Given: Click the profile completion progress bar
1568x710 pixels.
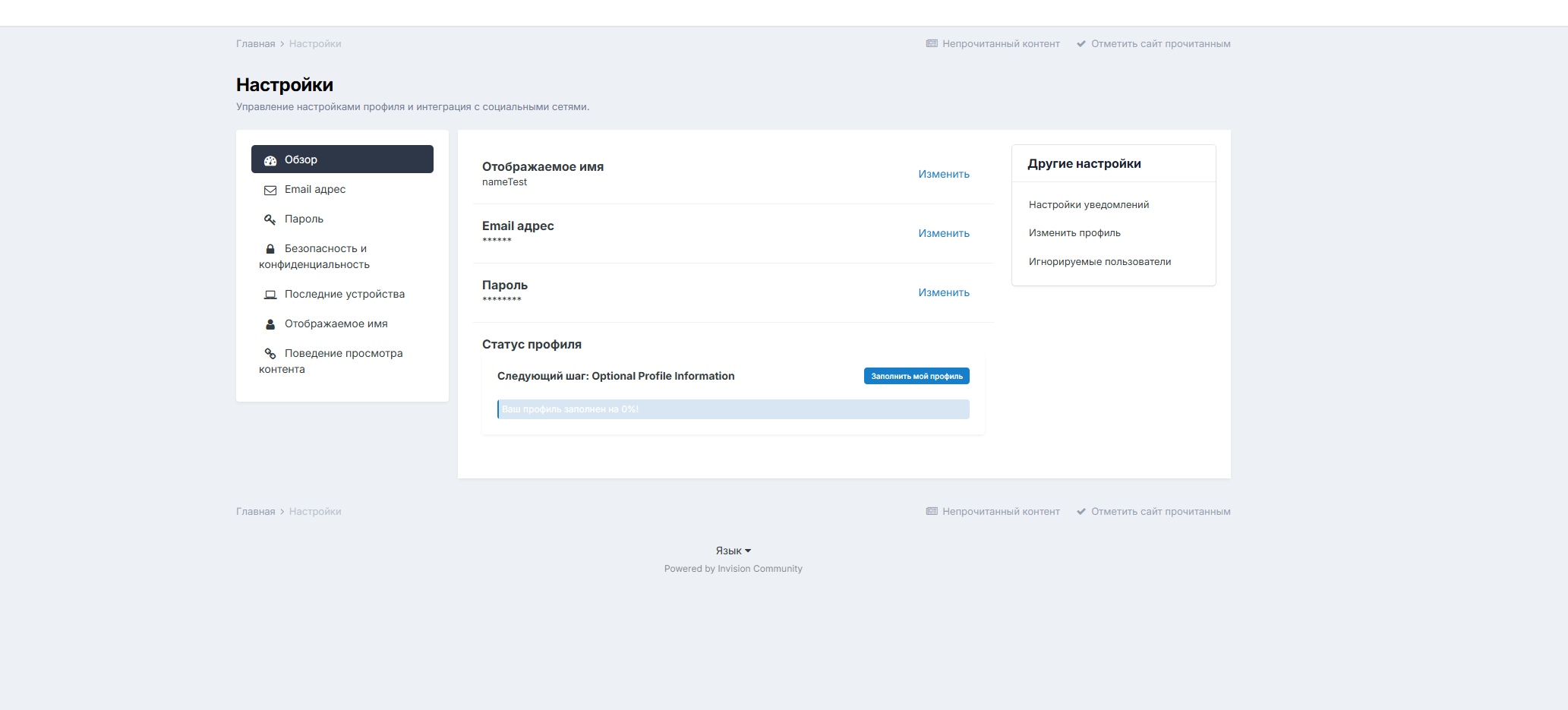Looking at the screenshot, I should (734, 409).
